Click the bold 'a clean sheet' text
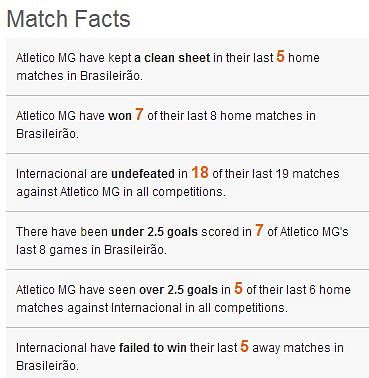 [172, 58]
